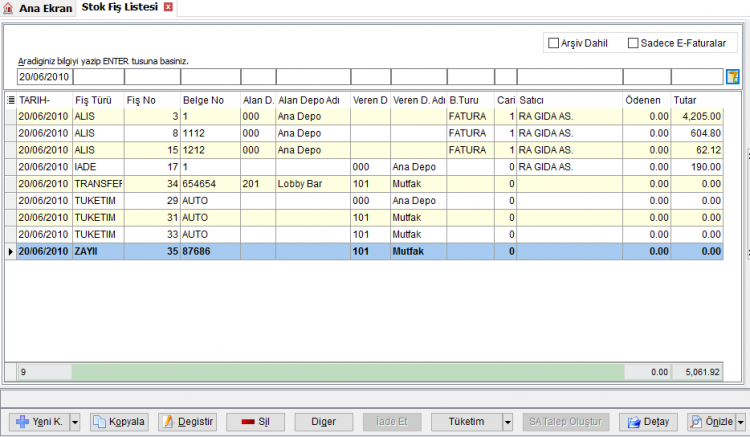The height and width of the screenshot is (437, 750).
Task: Click the Tüketim button
Action: pos(467,422)
